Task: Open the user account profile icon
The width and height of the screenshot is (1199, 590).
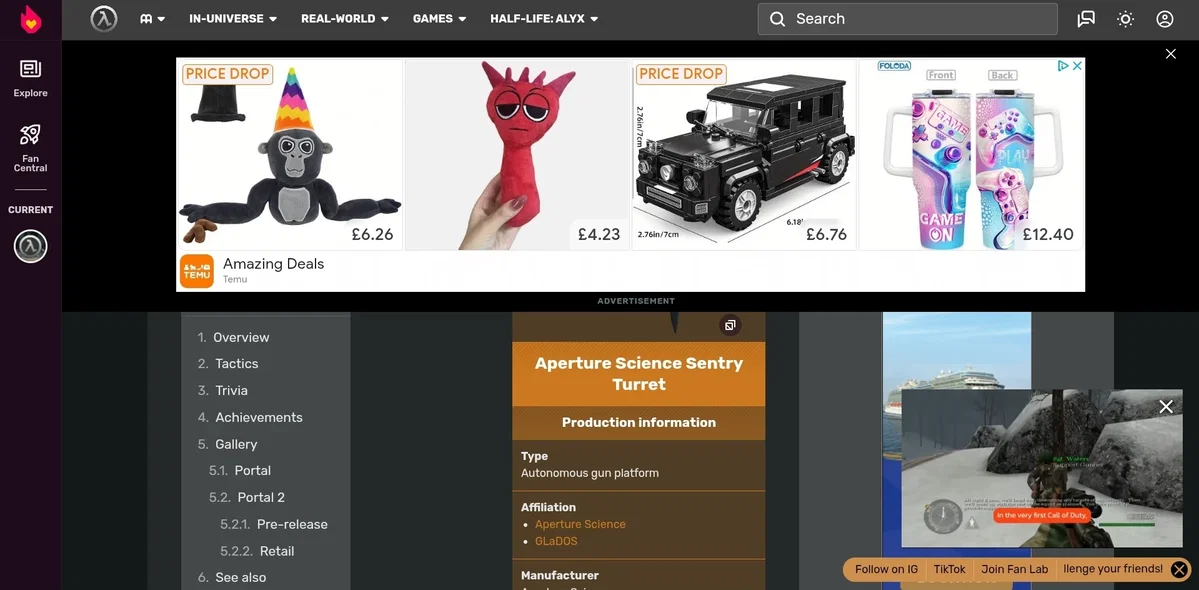Action: coord(1165,19)
